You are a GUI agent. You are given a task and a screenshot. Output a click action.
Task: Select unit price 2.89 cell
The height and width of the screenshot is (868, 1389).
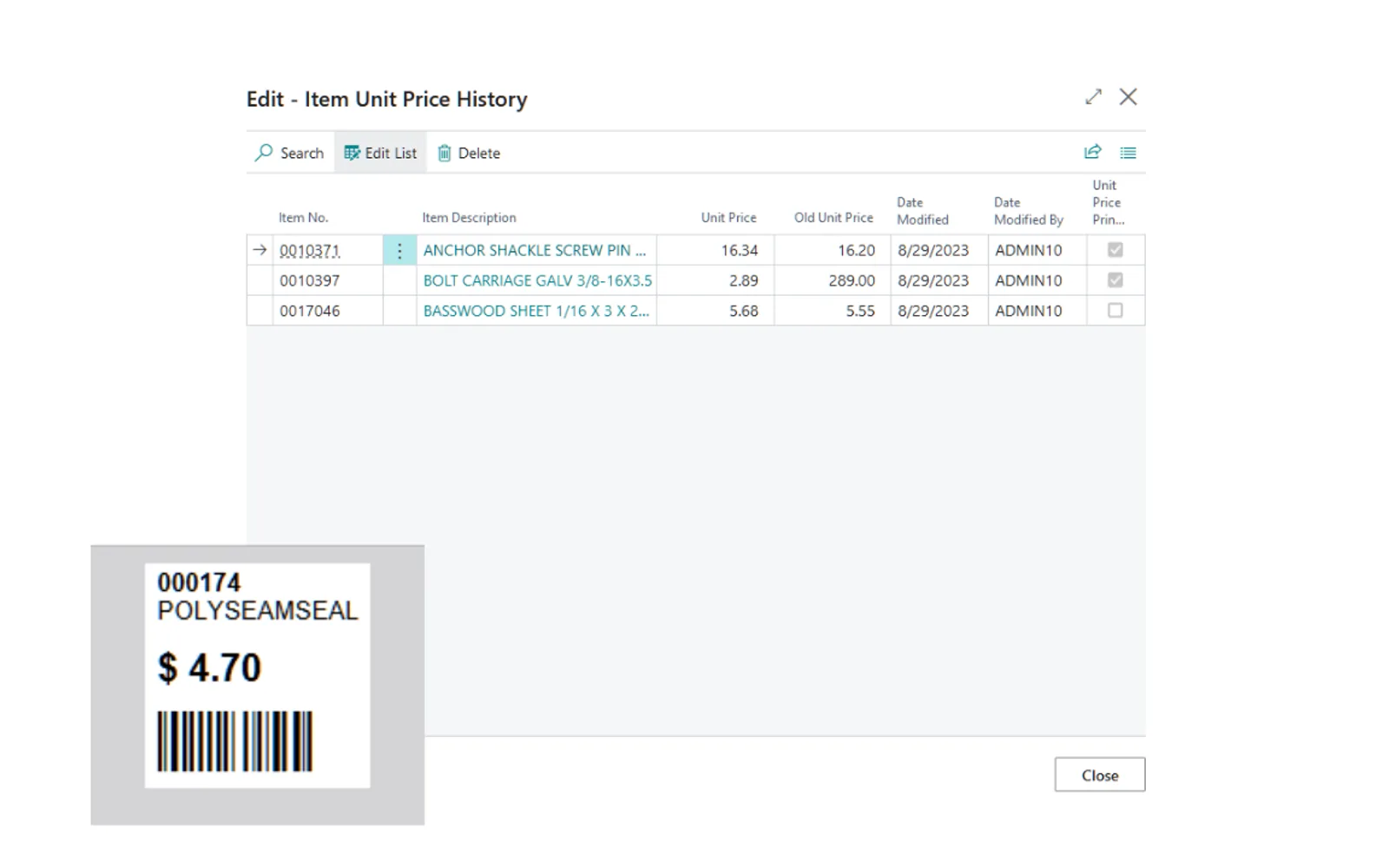(715, 280)
